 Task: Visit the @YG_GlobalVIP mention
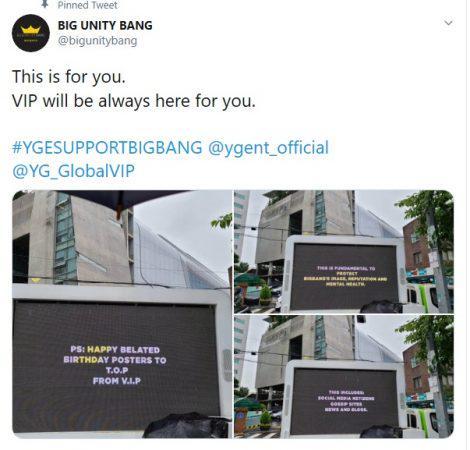coord(73,171)
